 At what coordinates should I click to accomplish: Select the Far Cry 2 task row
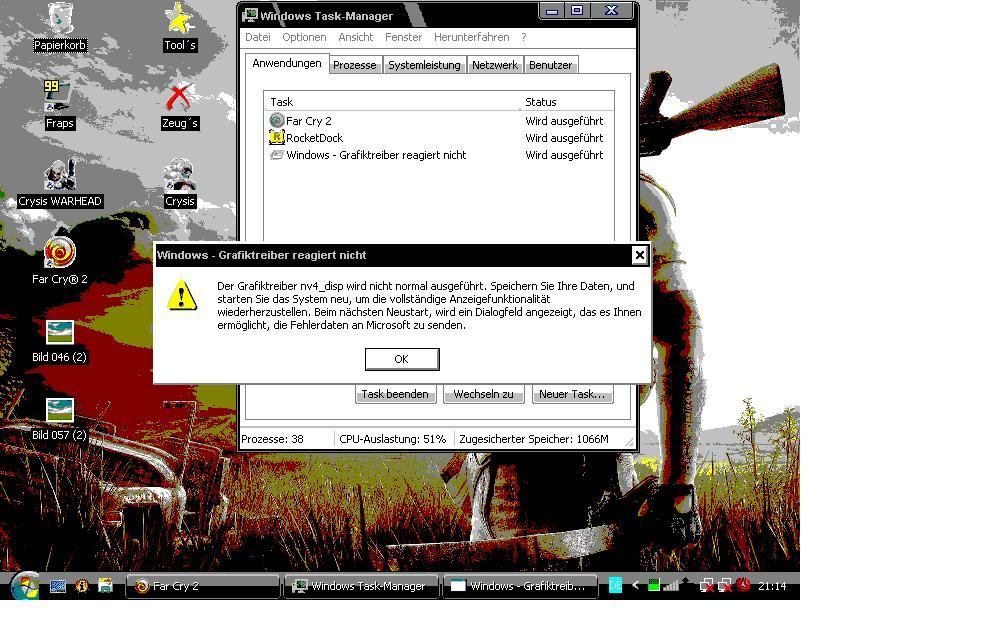tap(438, 121)
